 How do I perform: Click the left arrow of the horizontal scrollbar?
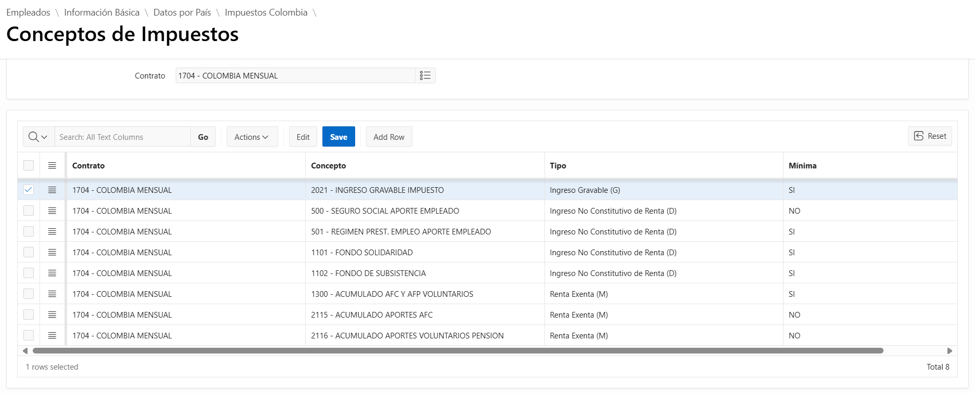[25, 351]
